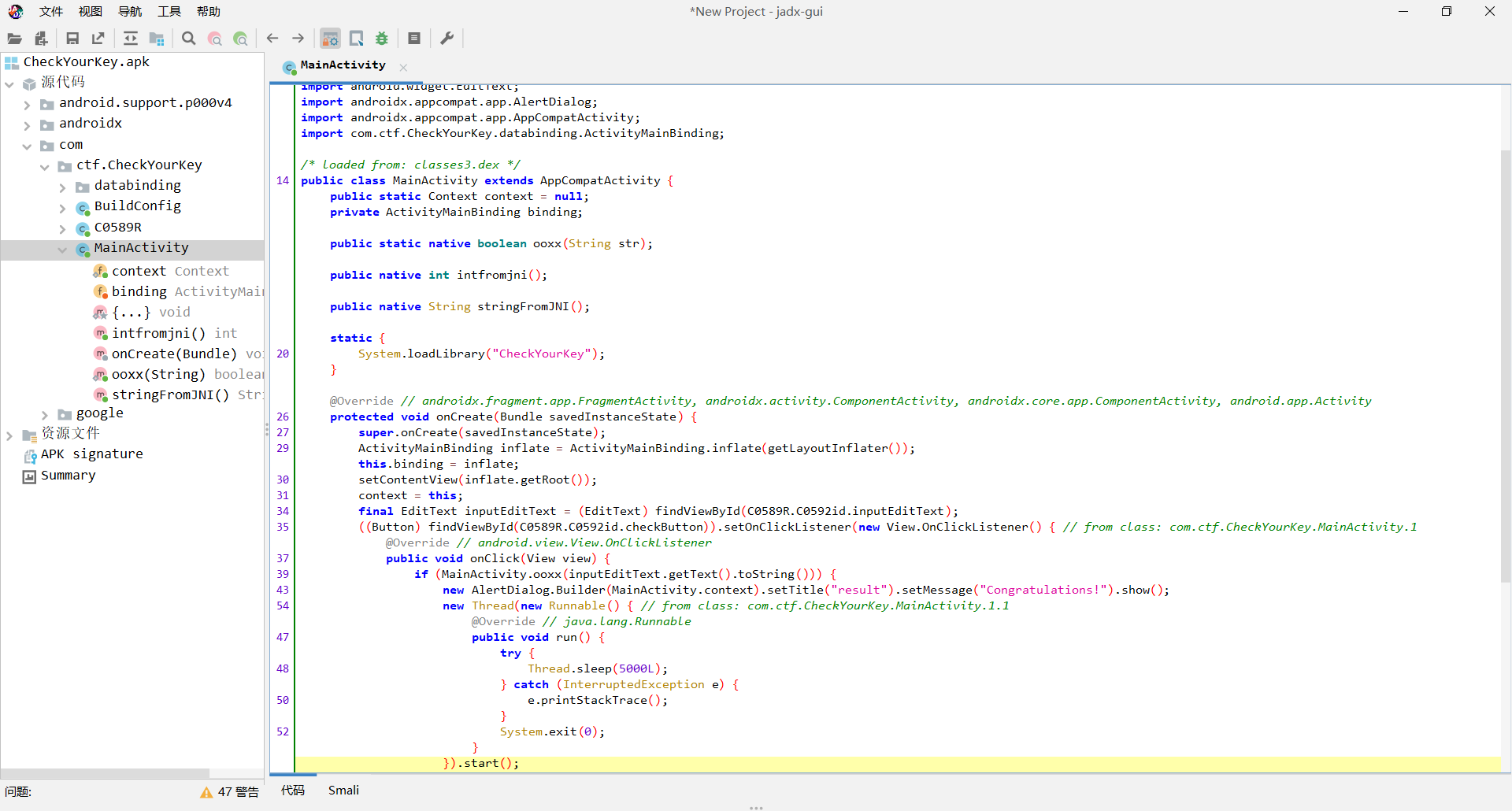Collapse the ctf.CheckYourKey package
The image size is (1512, 811).
tap(45, 167)
